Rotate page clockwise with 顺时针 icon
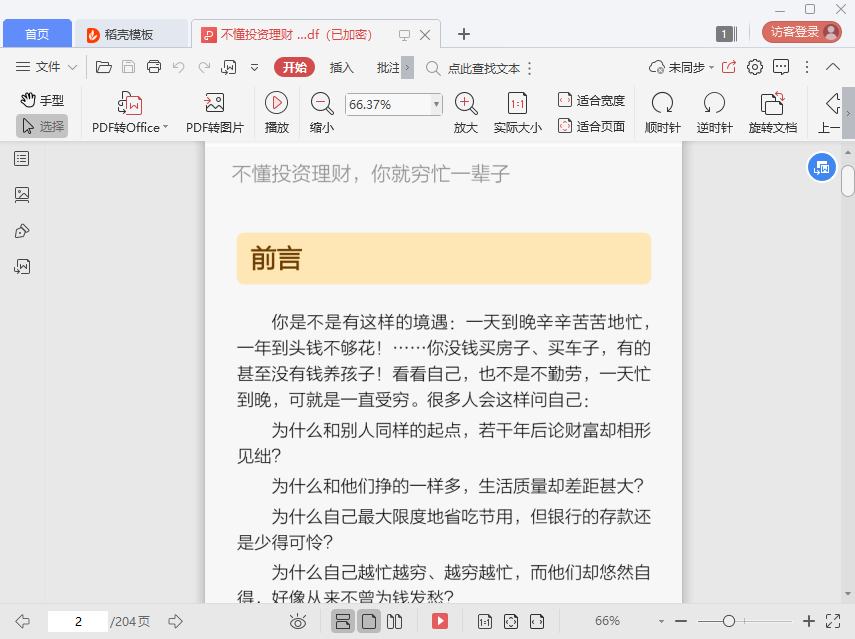The height and width of the screenshot is (639, 855). coord(662,103)
